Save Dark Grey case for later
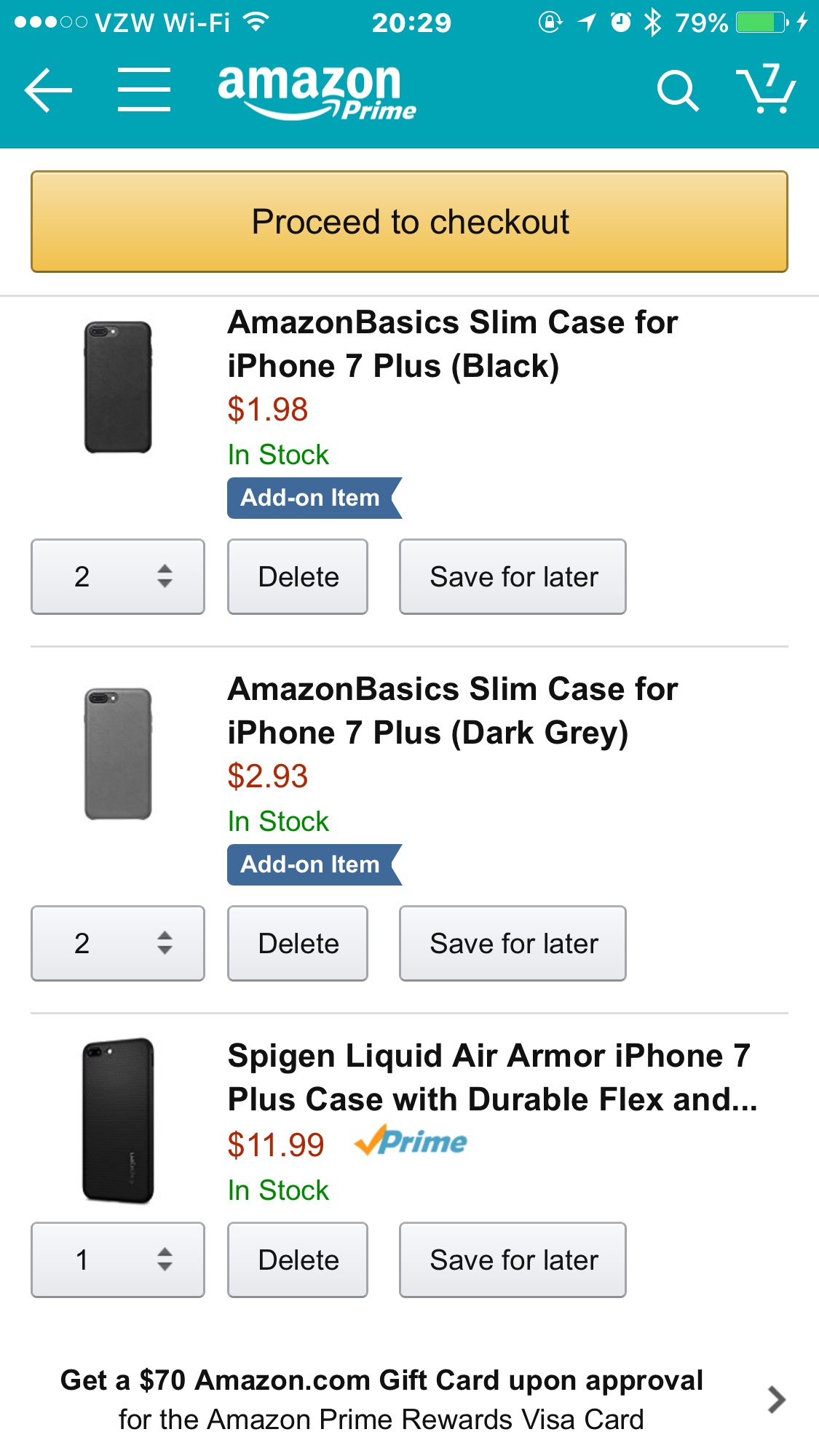819x1456 pixels. point(513,943)
